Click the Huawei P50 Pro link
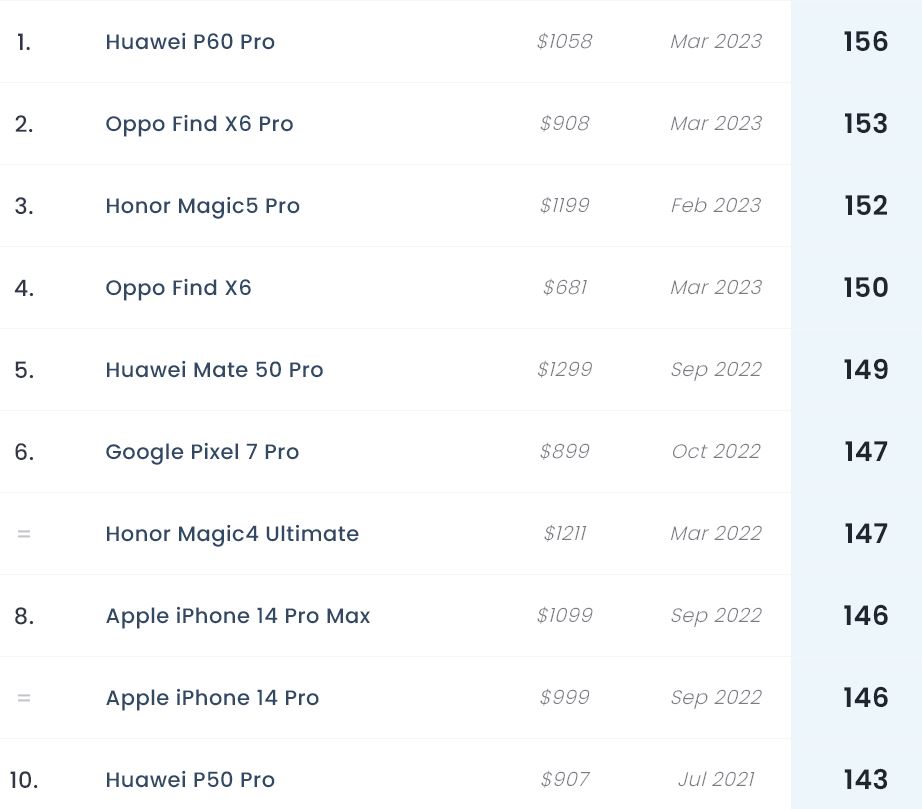 190,780
